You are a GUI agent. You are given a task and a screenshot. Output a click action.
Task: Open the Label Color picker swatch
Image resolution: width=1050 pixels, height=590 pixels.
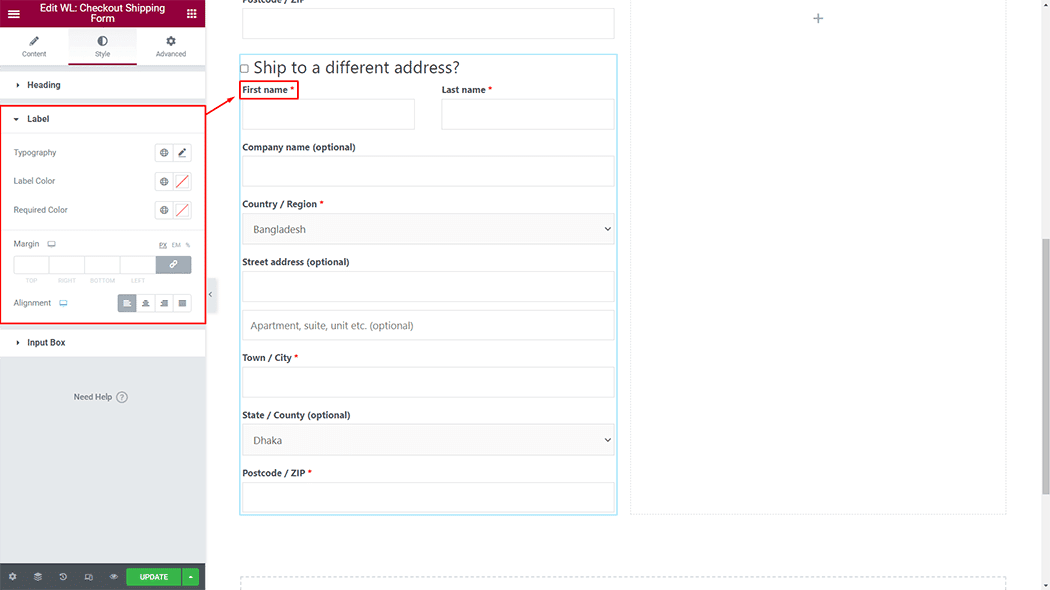coord(182,182)
